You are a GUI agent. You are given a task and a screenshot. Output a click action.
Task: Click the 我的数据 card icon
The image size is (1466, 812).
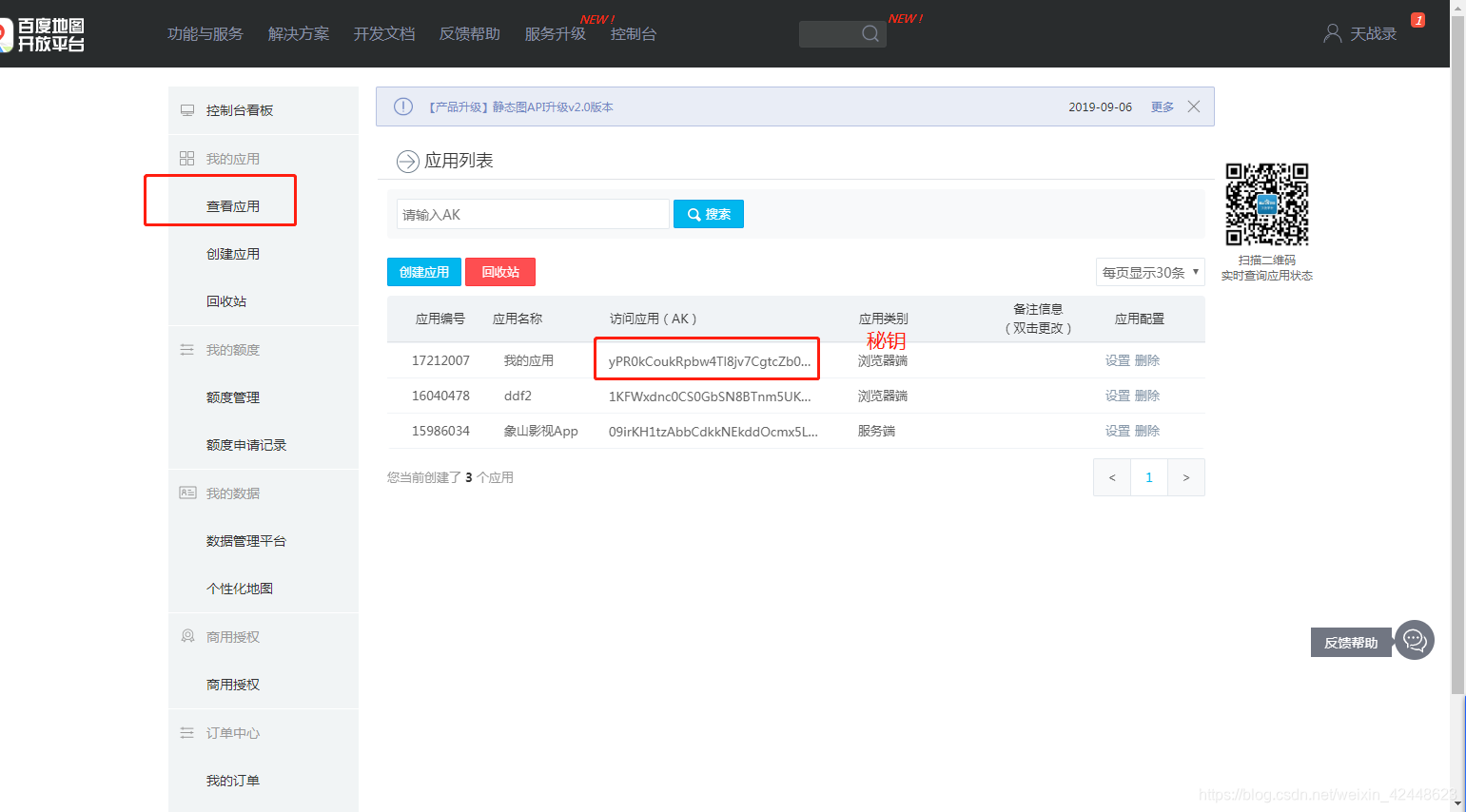(x=187, y=493)
